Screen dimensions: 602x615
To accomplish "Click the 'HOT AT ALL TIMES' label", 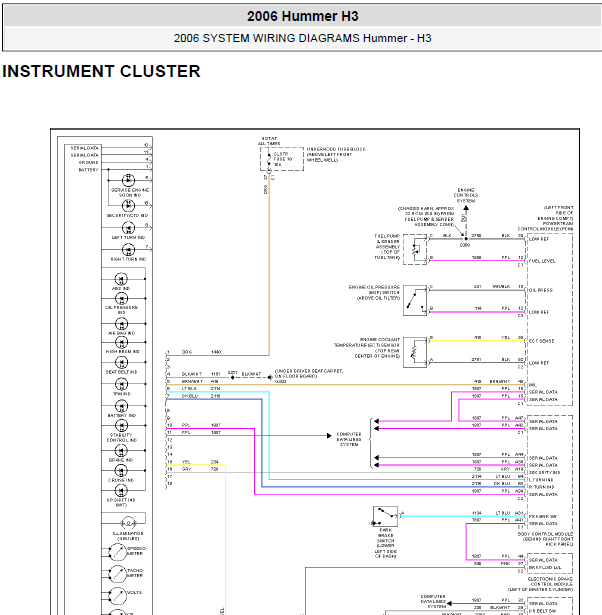I will [x=269, y=141].
